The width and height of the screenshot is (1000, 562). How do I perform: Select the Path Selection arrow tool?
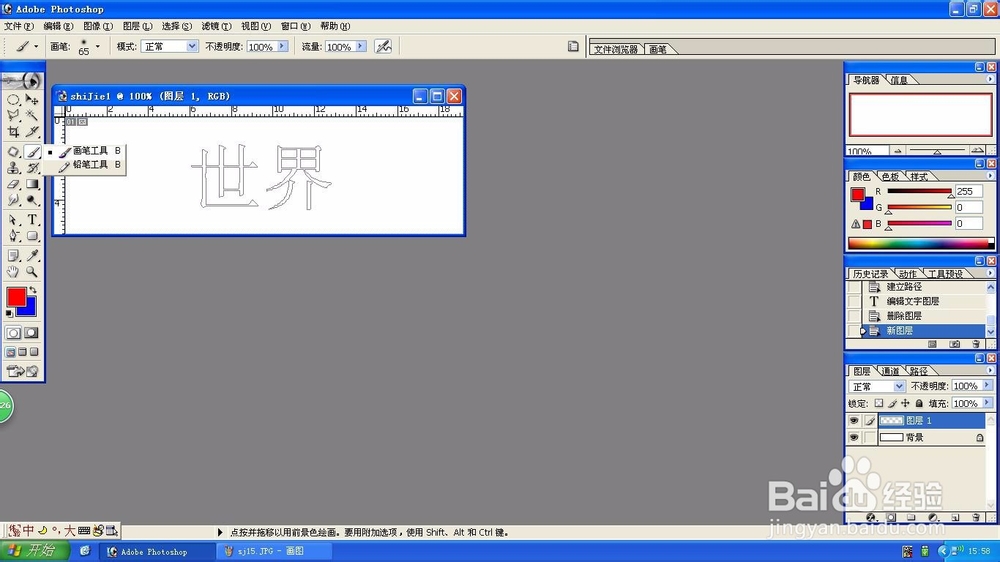pos(13,220)
